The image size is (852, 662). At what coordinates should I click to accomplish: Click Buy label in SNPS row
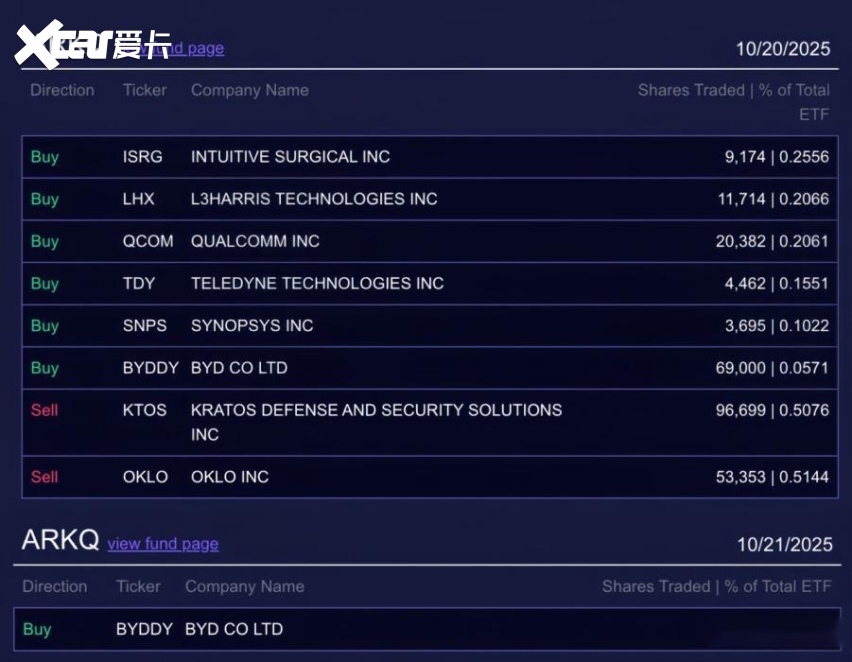(x=45, y=326)
